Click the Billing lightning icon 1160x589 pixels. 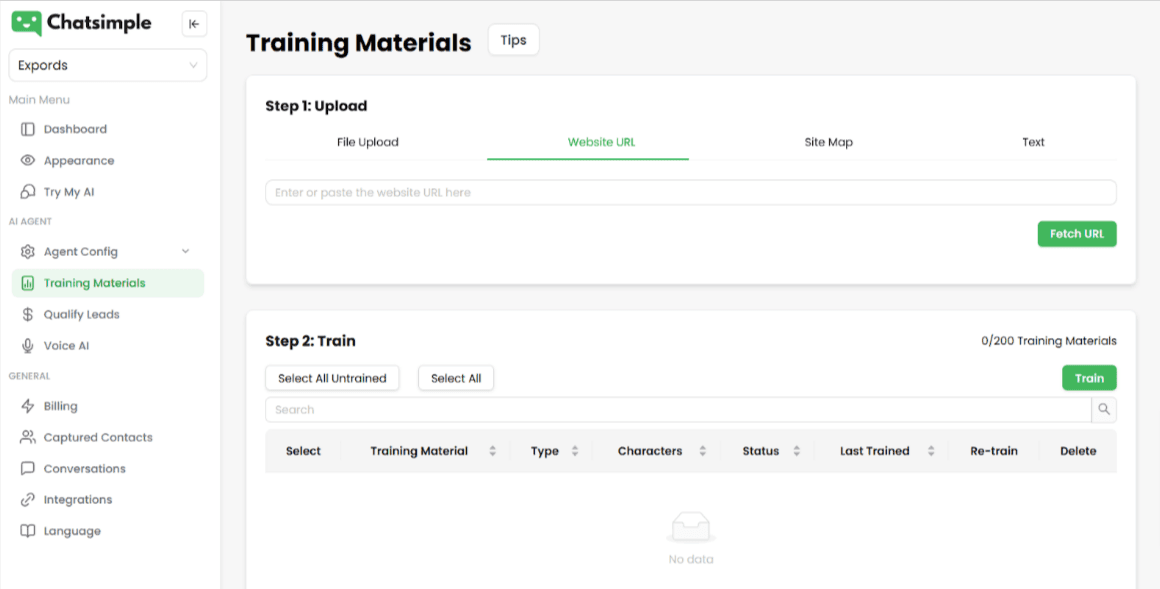[x=28, y=406]
